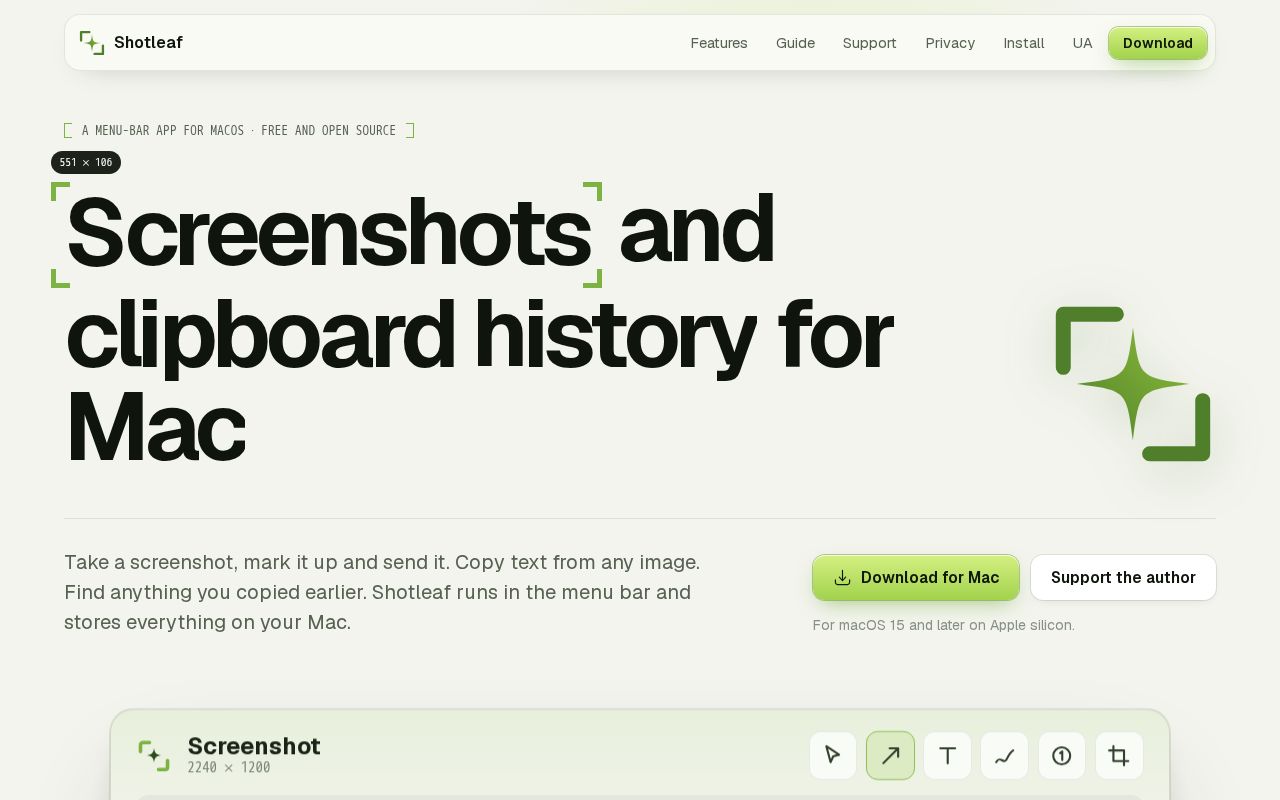Image resolution: width=1280 pixels, height=800 pixels.
Task: Open the Support nav link
Action: pos(870,43)
